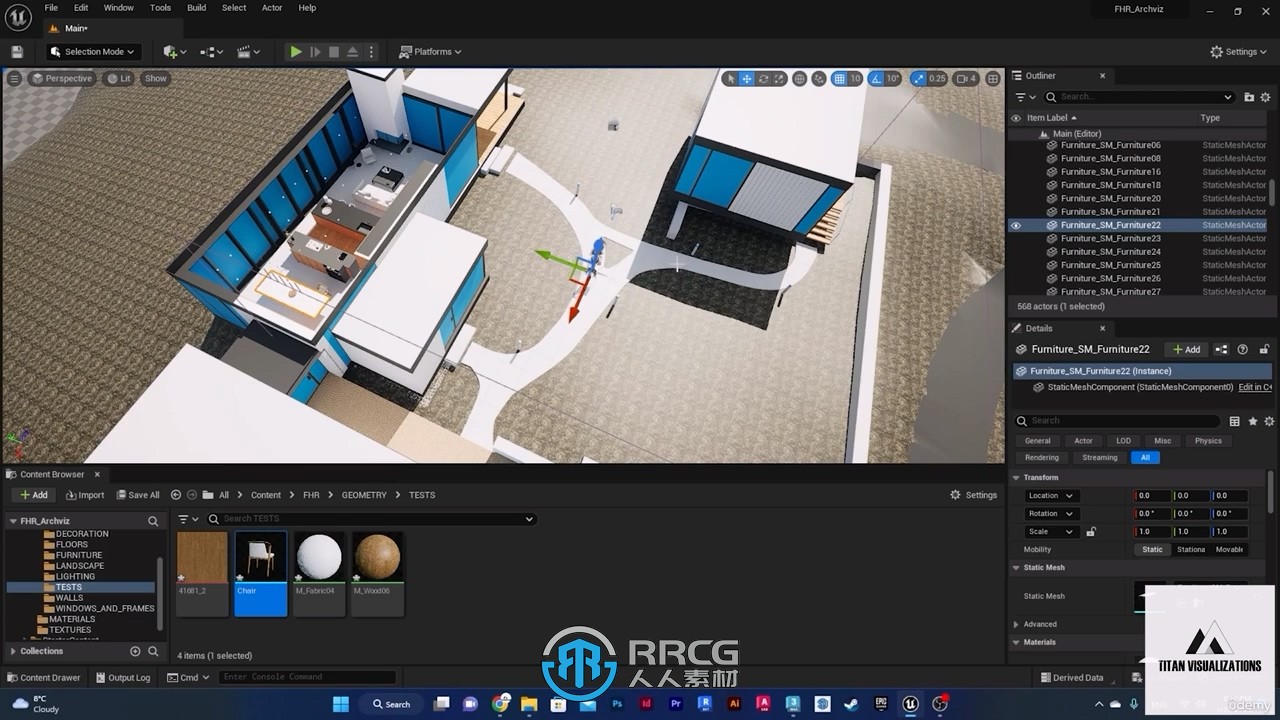Click the Stop simulation square button
Viewport: 1280px width, 720px height.
334,52
